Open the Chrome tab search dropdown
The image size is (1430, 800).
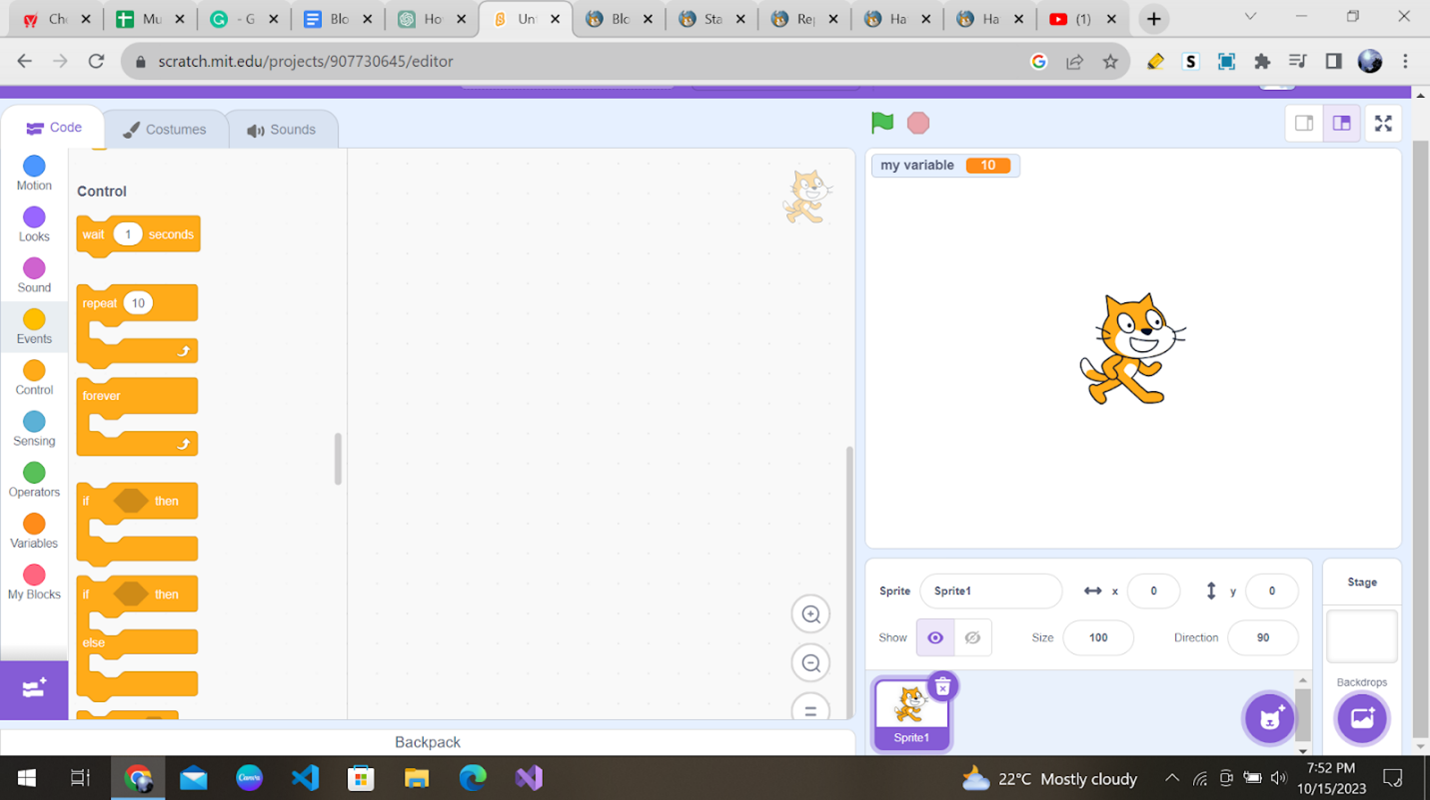[x=1250, y=17]
